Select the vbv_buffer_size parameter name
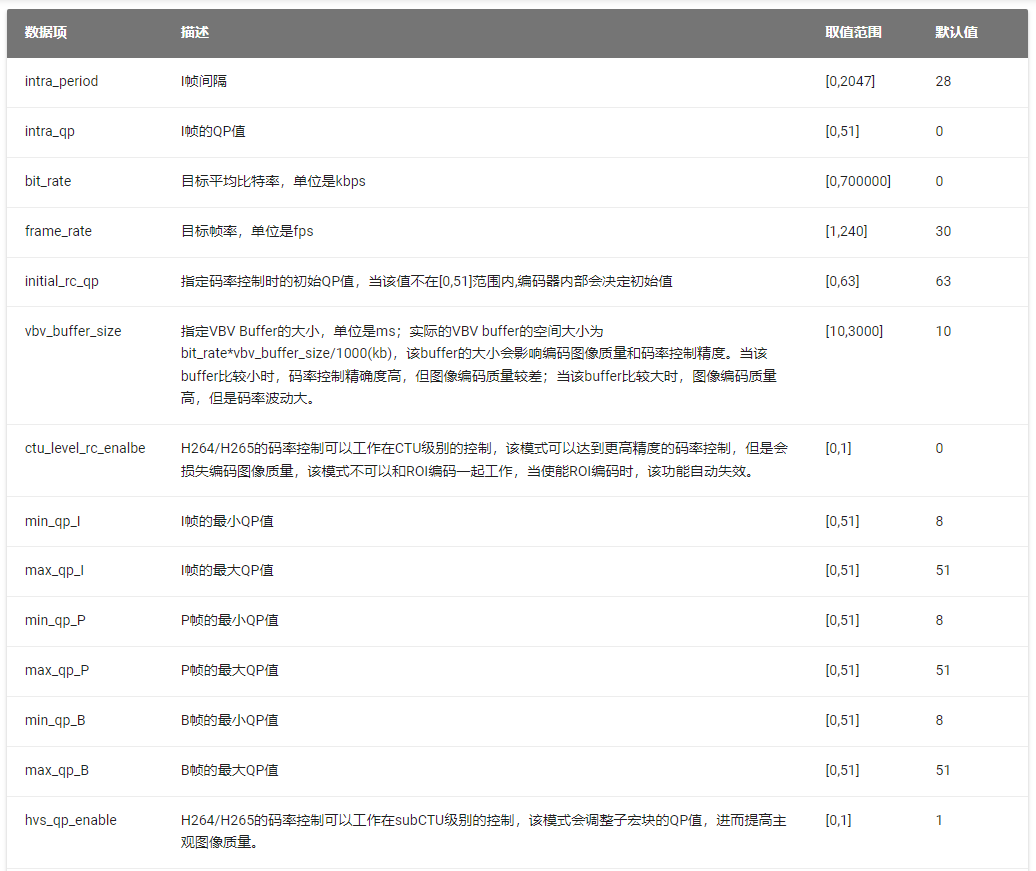The height and width of the screenshot is (871, 1036). pyautogui.click(x=73, y=331)
